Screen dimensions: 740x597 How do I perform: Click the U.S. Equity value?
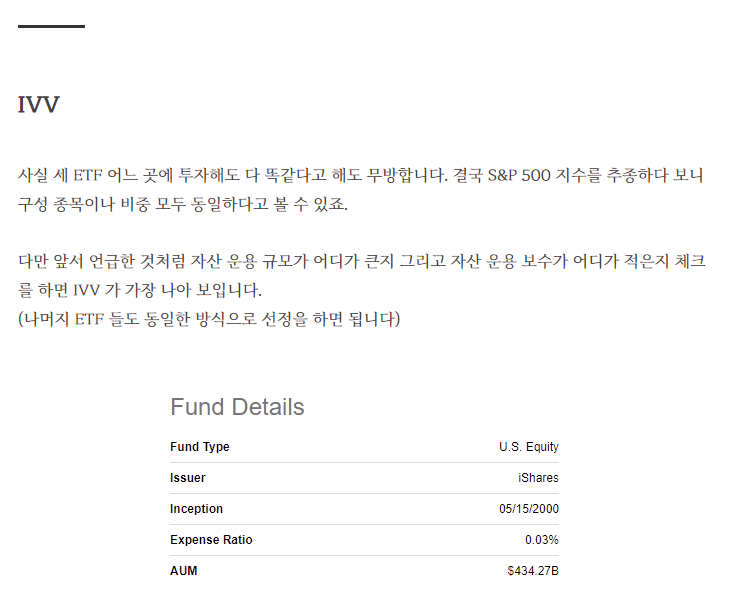(x=529, y=446)
